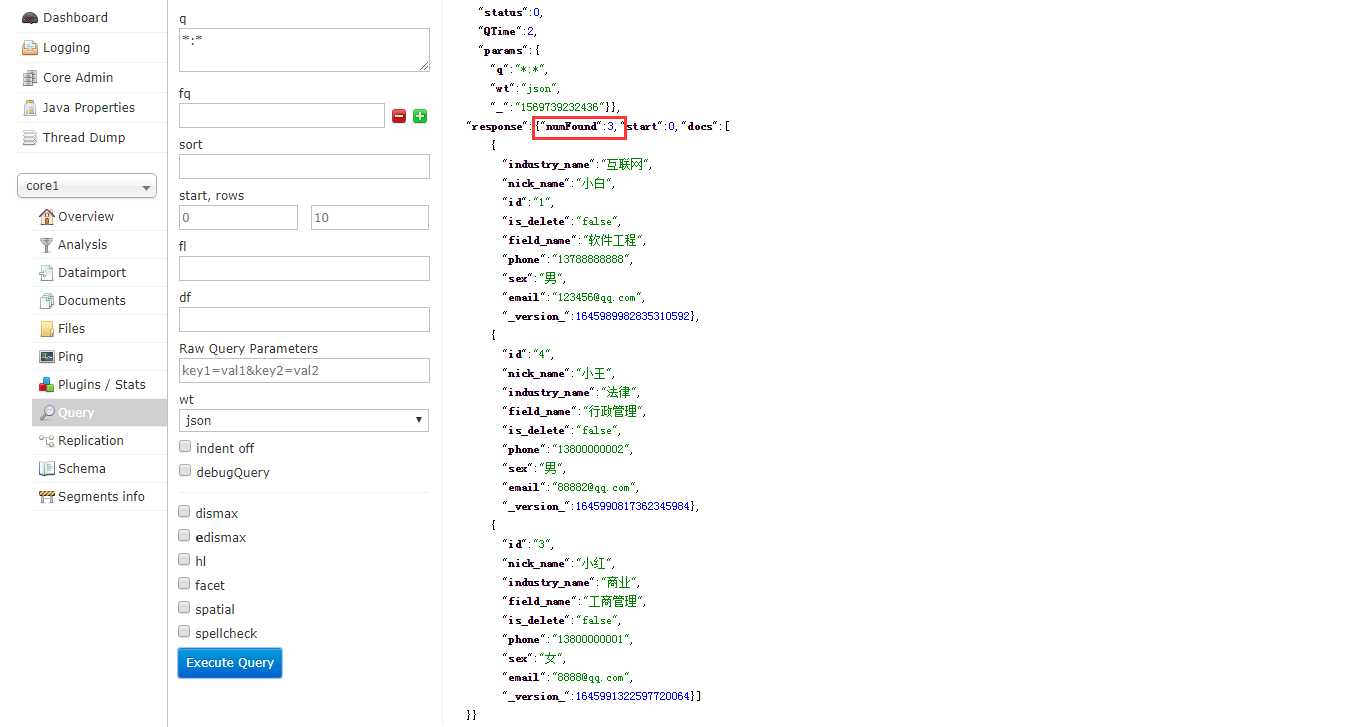
Task: Click the phone value "13800000001"
Action: pos(592,640)
